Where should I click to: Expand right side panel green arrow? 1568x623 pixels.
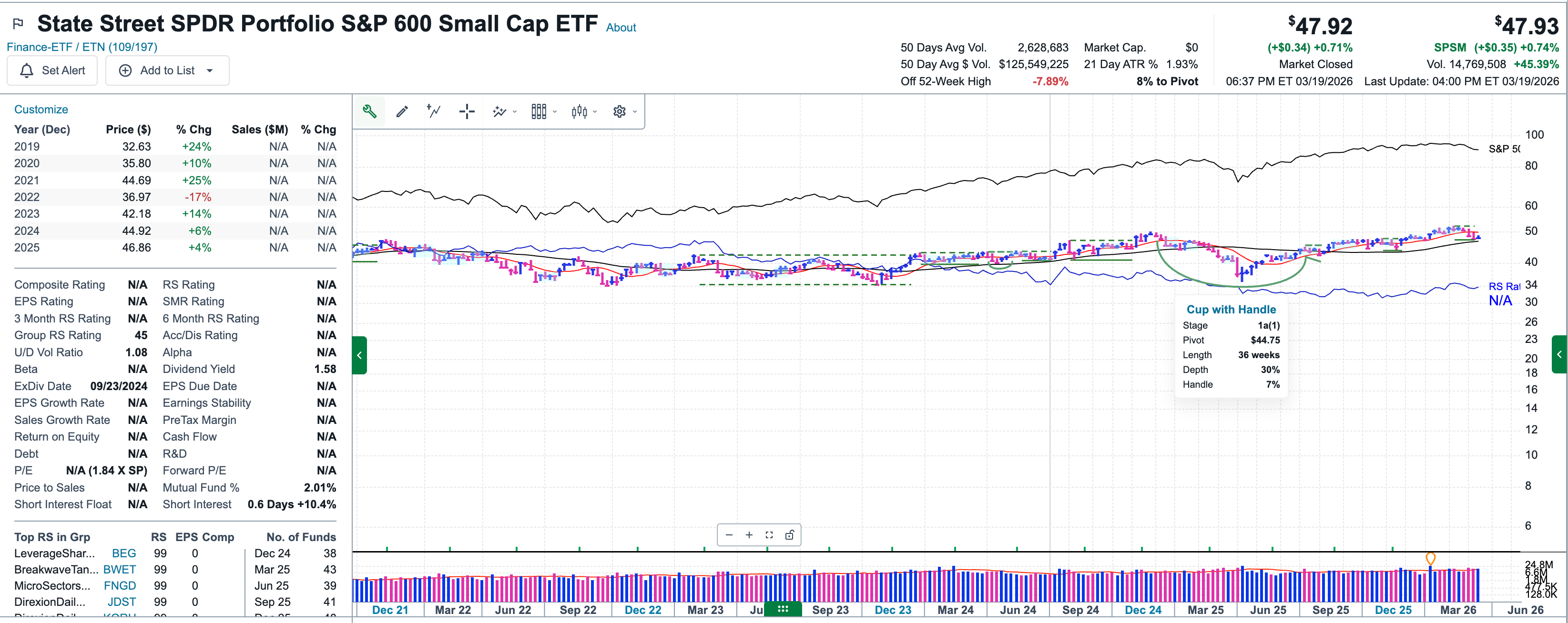1559,354
